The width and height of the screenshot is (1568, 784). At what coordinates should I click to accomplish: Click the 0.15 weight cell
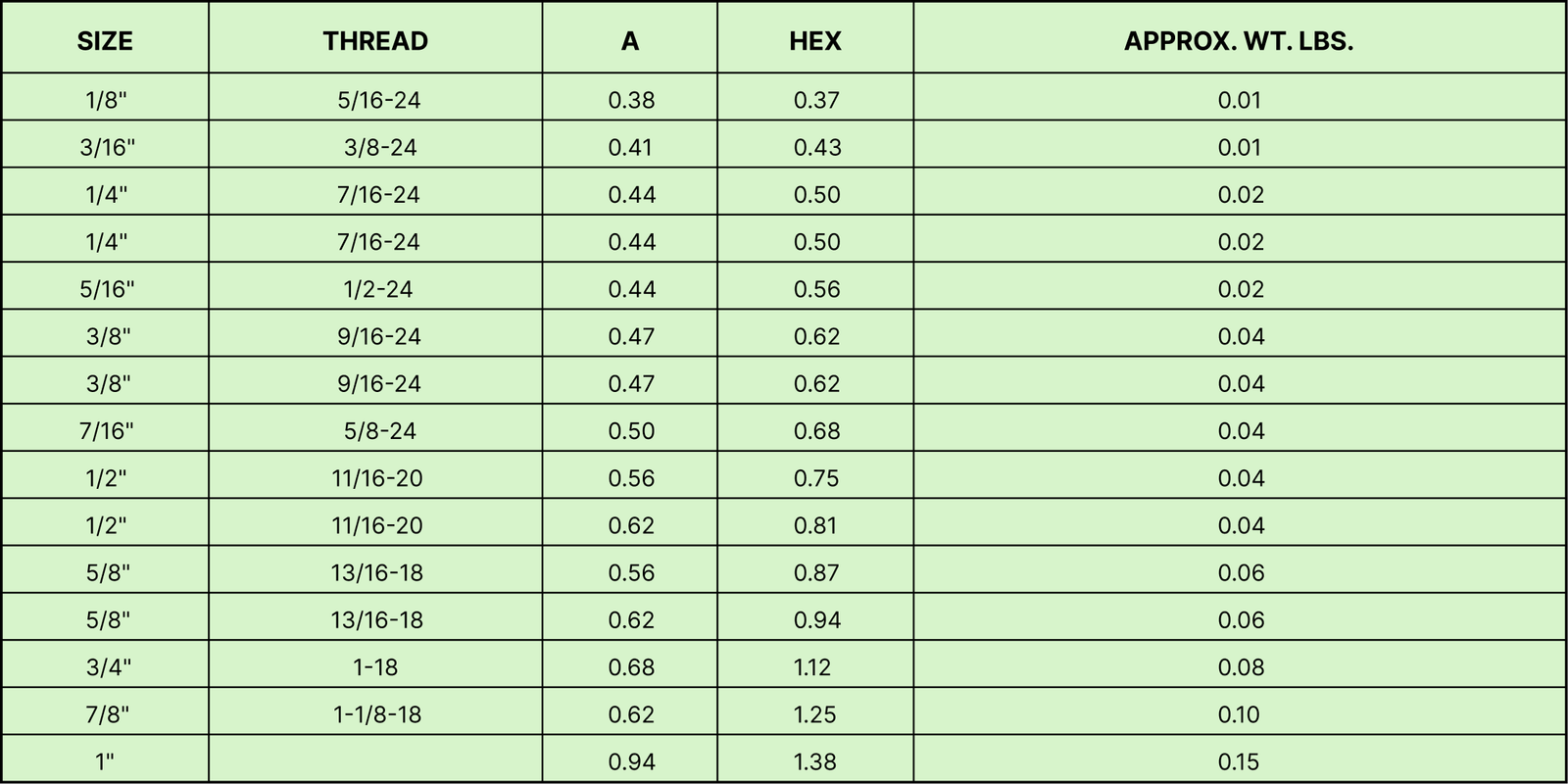coord(1240,759)
